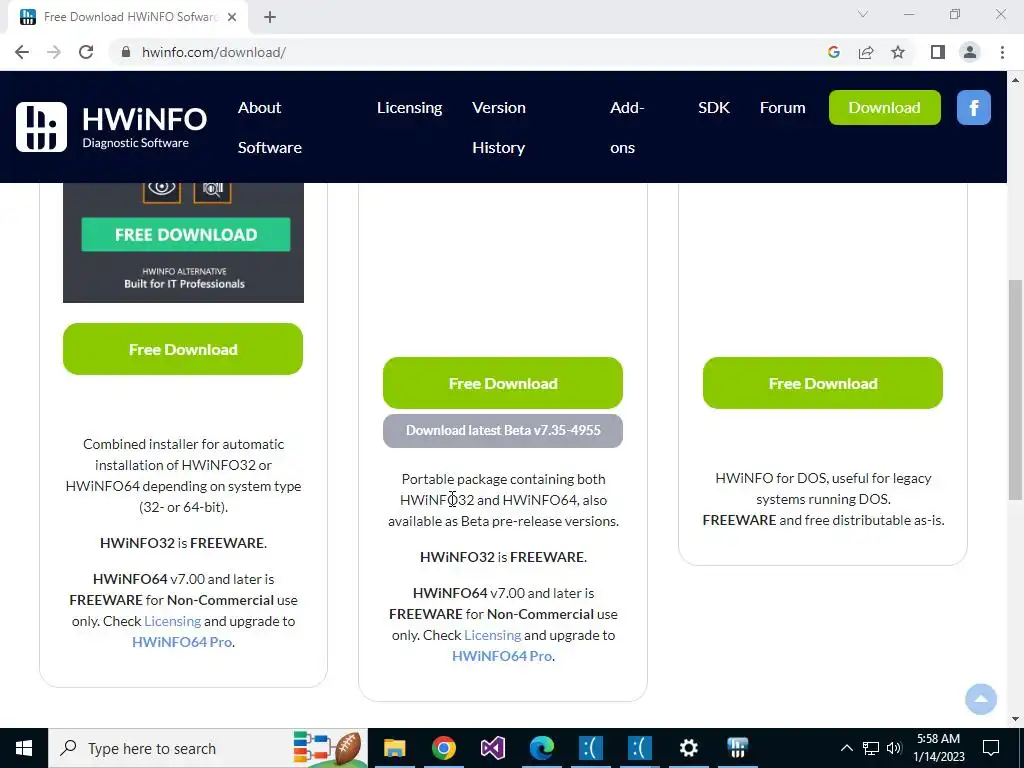The image size is (1024, 768).
Task: Click the volume speaker tray icon
Action: pos(894,748)
